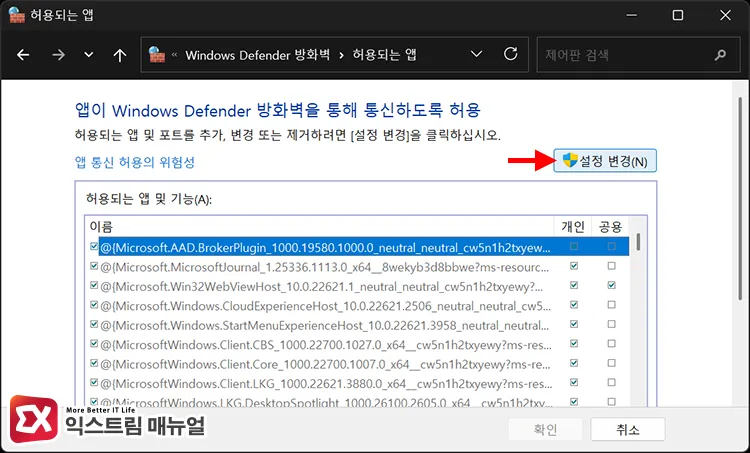
Task: Click the 공용 column header
Action: 610,227
